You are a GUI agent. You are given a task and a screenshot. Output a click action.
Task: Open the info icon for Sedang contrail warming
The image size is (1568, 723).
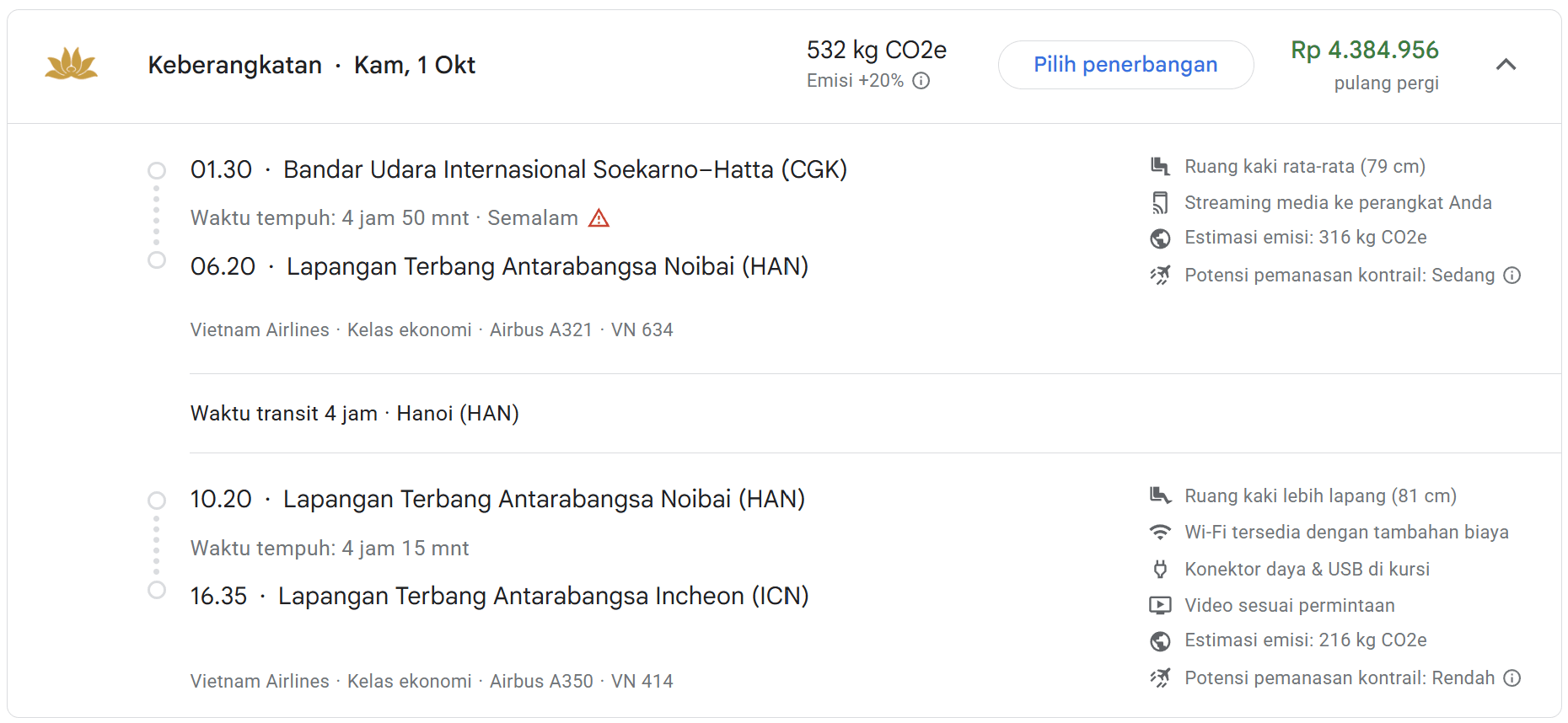pos(1512,276)
